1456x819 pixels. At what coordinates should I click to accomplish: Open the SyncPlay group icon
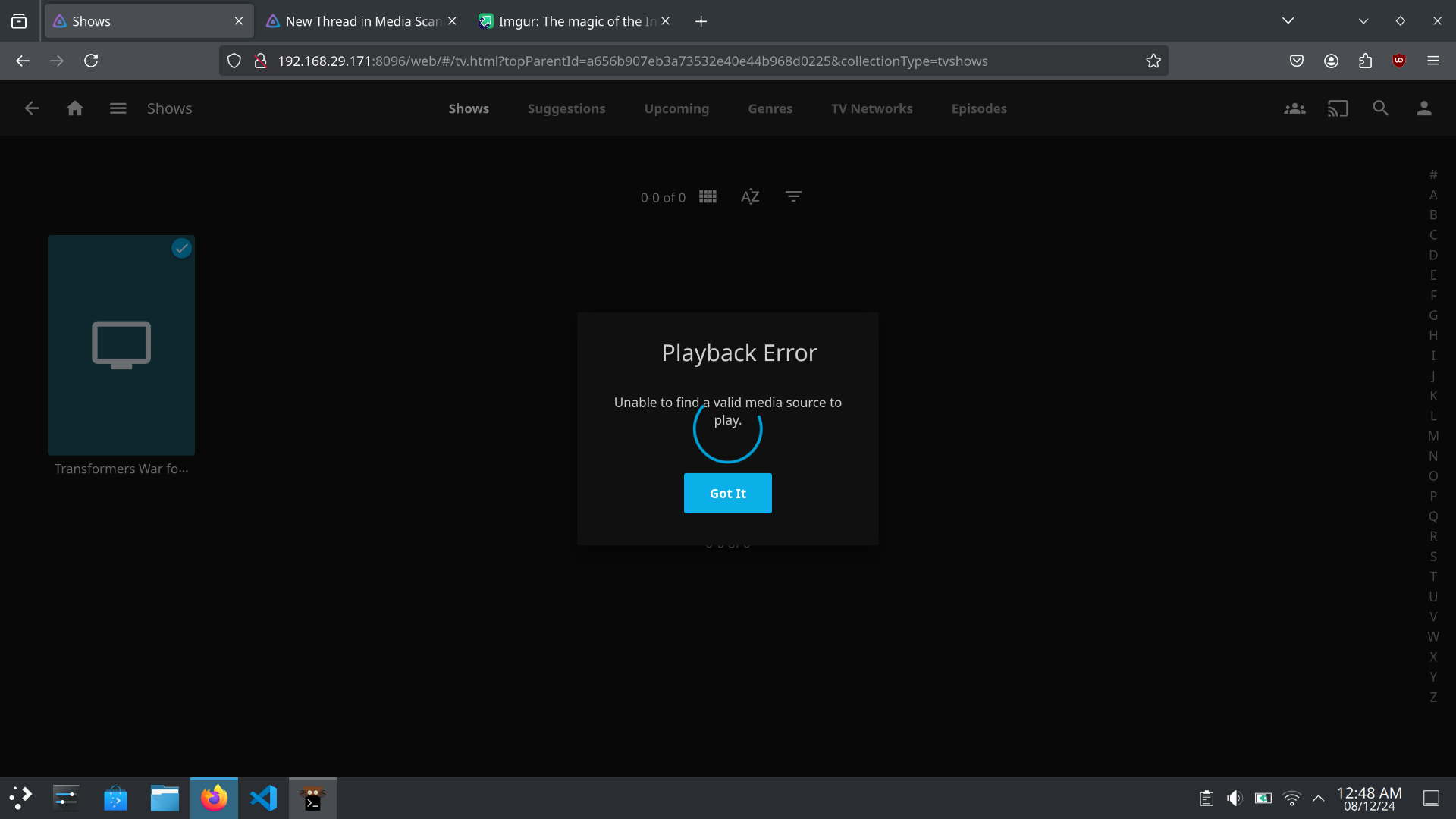(x=1294, y=108)
